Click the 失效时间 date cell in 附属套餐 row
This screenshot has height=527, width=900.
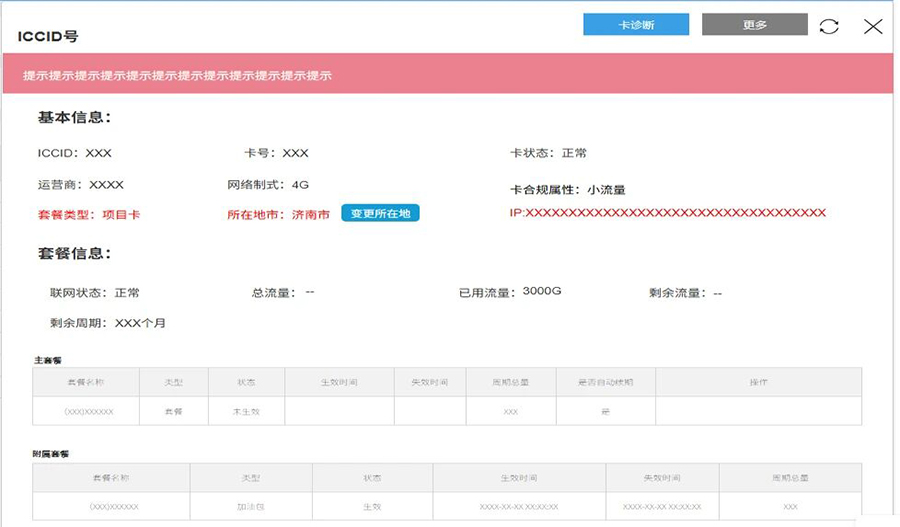tap(662, 507)
